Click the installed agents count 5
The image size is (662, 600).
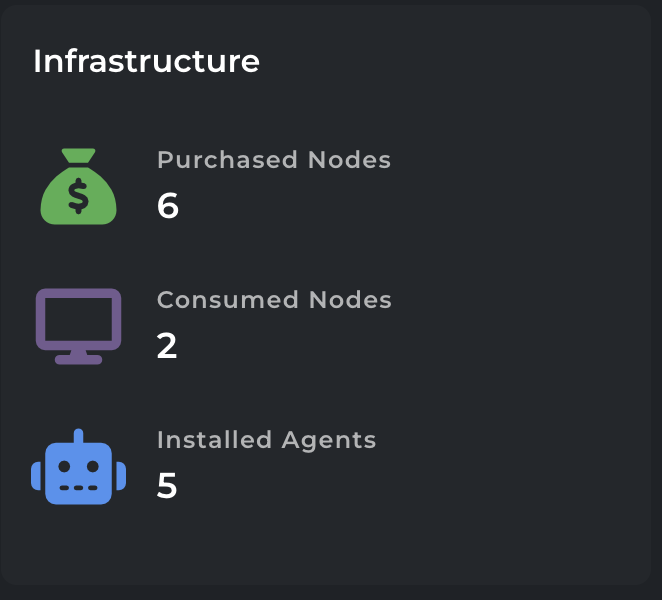pyautogui.click(x=167, y=486)
